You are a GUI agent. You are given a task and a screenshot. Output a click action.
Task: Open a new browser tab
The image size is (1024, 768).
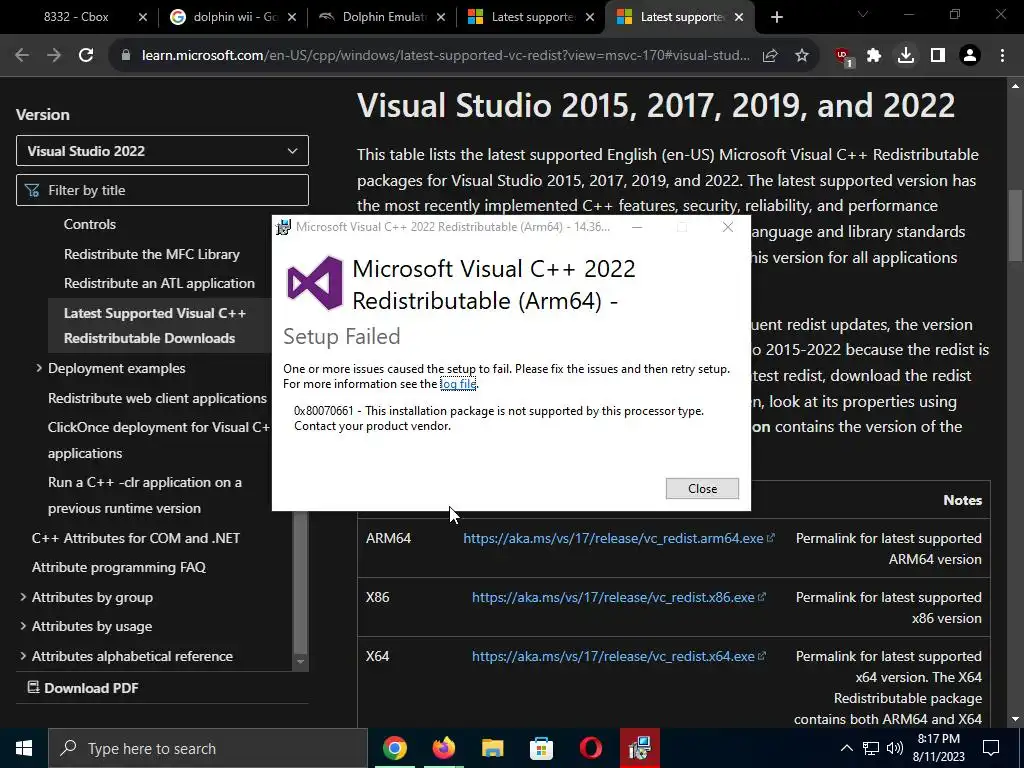776,18
